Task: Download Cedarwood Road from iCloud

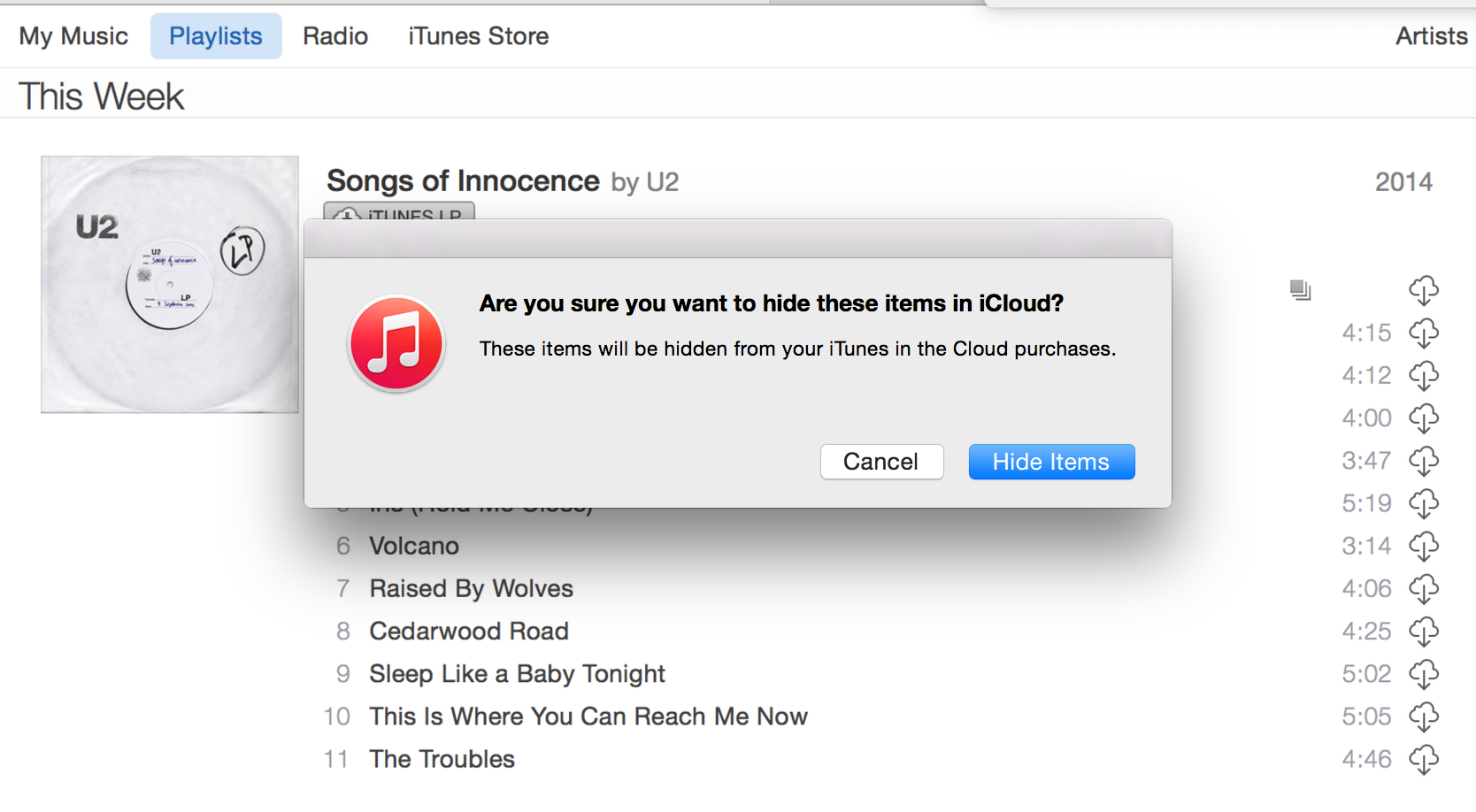Action: click(x=1423, y=632)
